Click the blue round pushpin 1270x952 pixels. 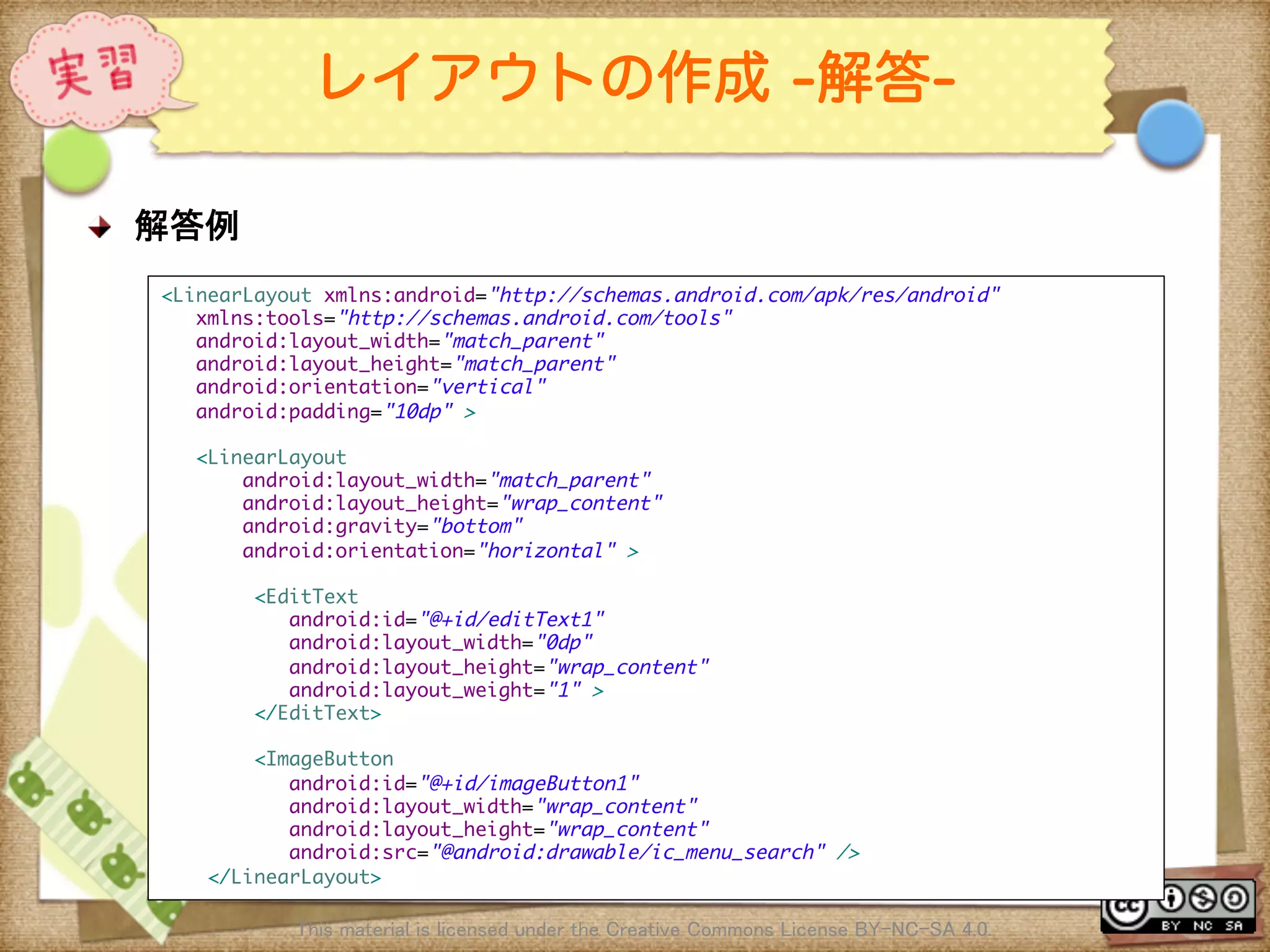click(x=1170, y=133)
